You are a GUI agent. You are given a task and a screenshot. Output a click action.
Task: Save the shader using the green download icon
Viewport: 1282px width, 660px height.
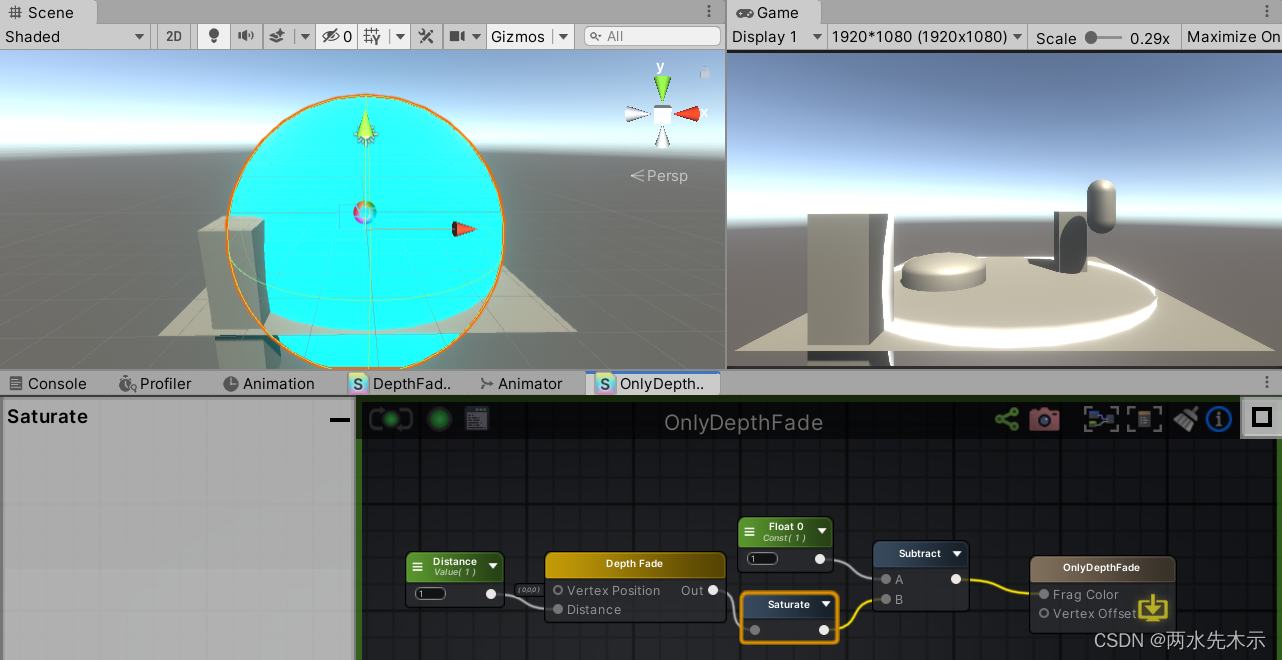click(1152, 608)
